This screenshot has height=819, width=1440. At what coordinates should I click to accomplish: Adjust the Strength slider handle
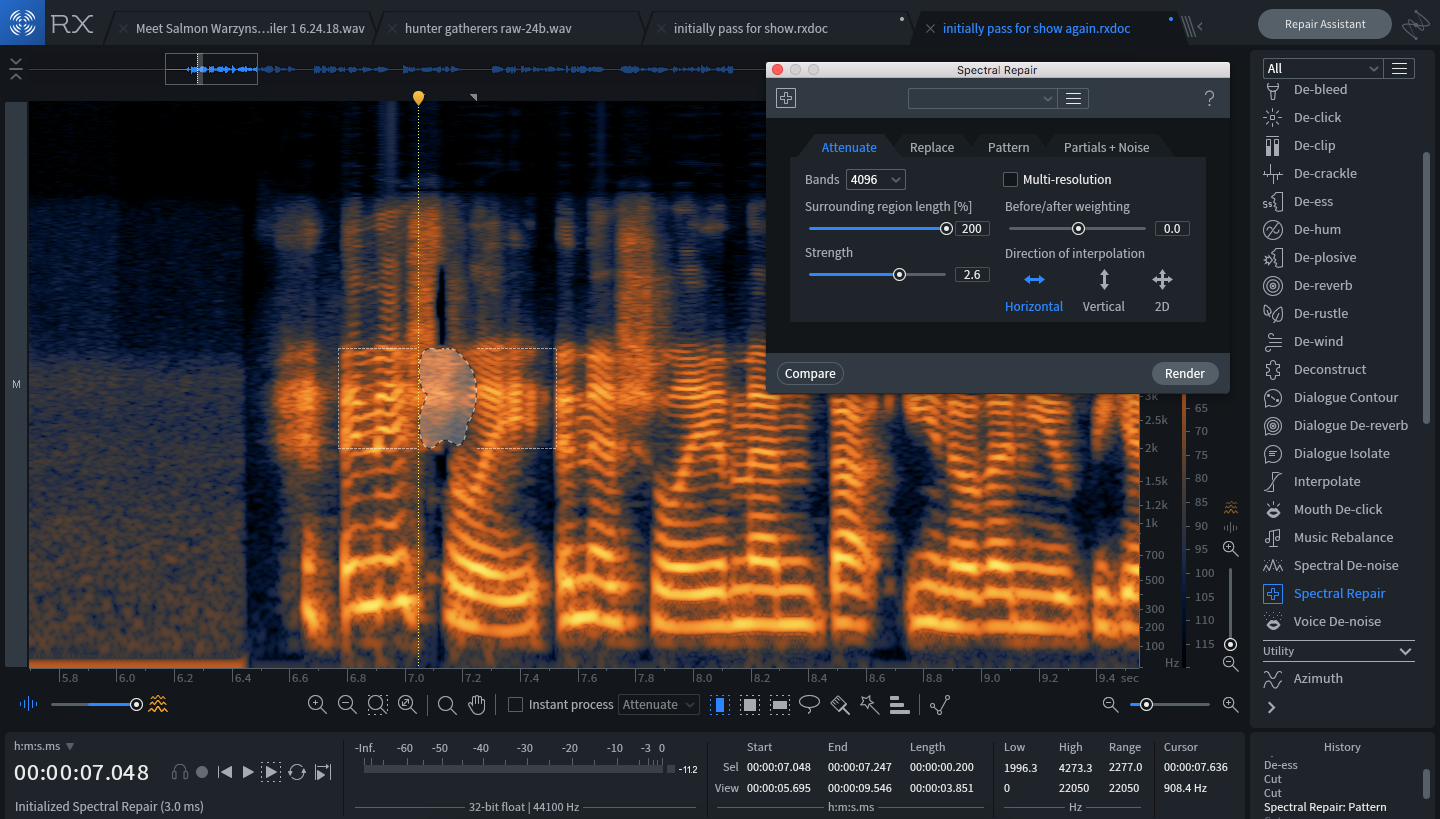(x=899, y=274)
